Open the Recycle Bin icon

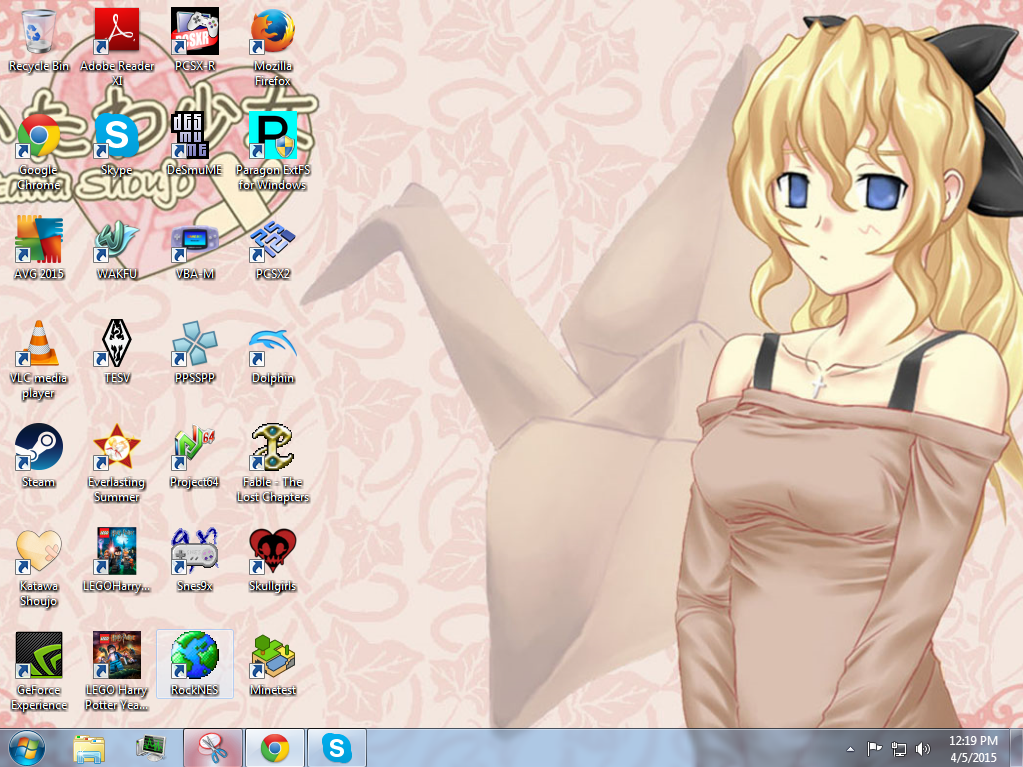pyautogui.click(x=38, y=40)
